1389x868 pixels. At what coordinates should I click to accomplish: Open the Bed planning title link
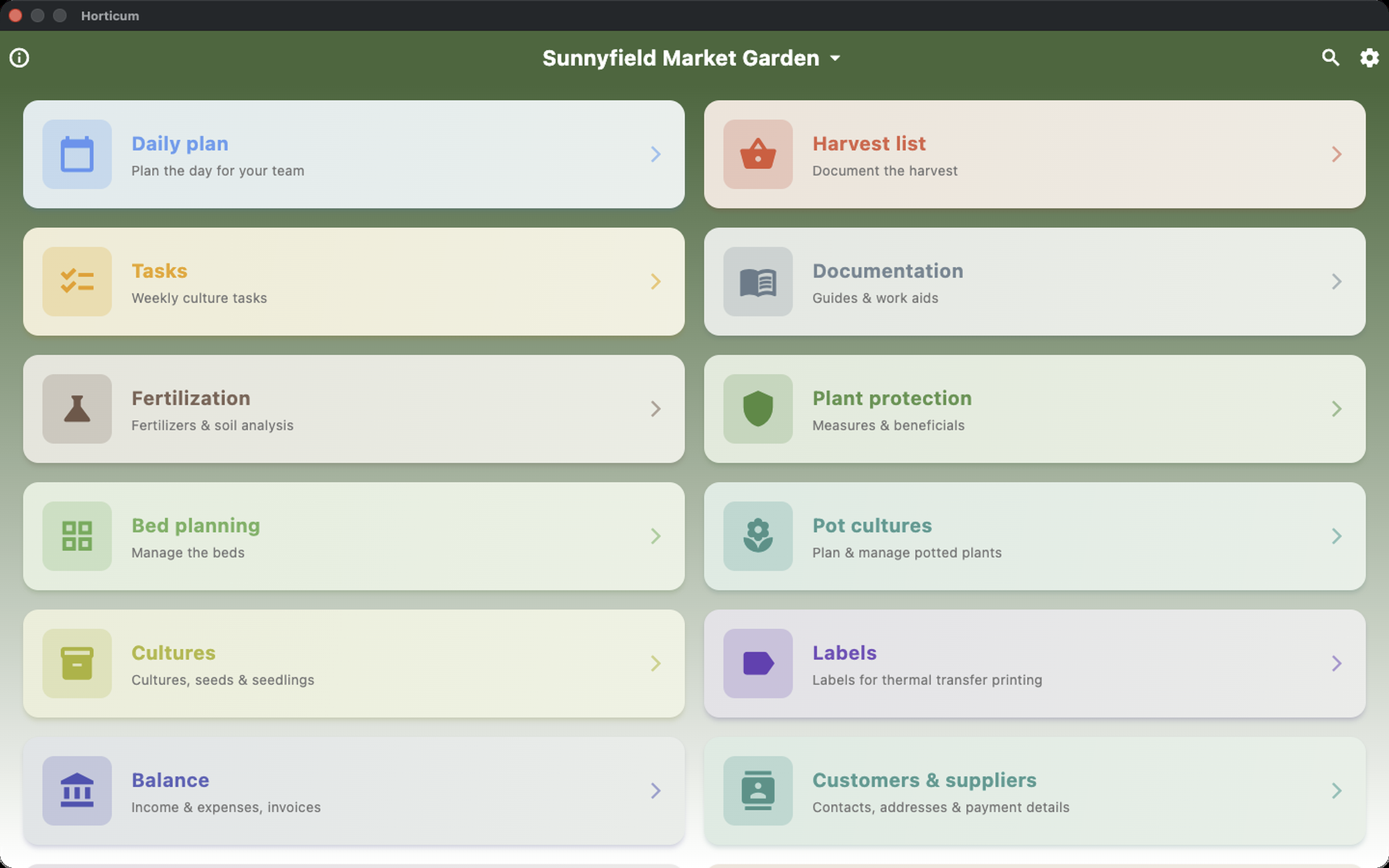coord(196,526)
